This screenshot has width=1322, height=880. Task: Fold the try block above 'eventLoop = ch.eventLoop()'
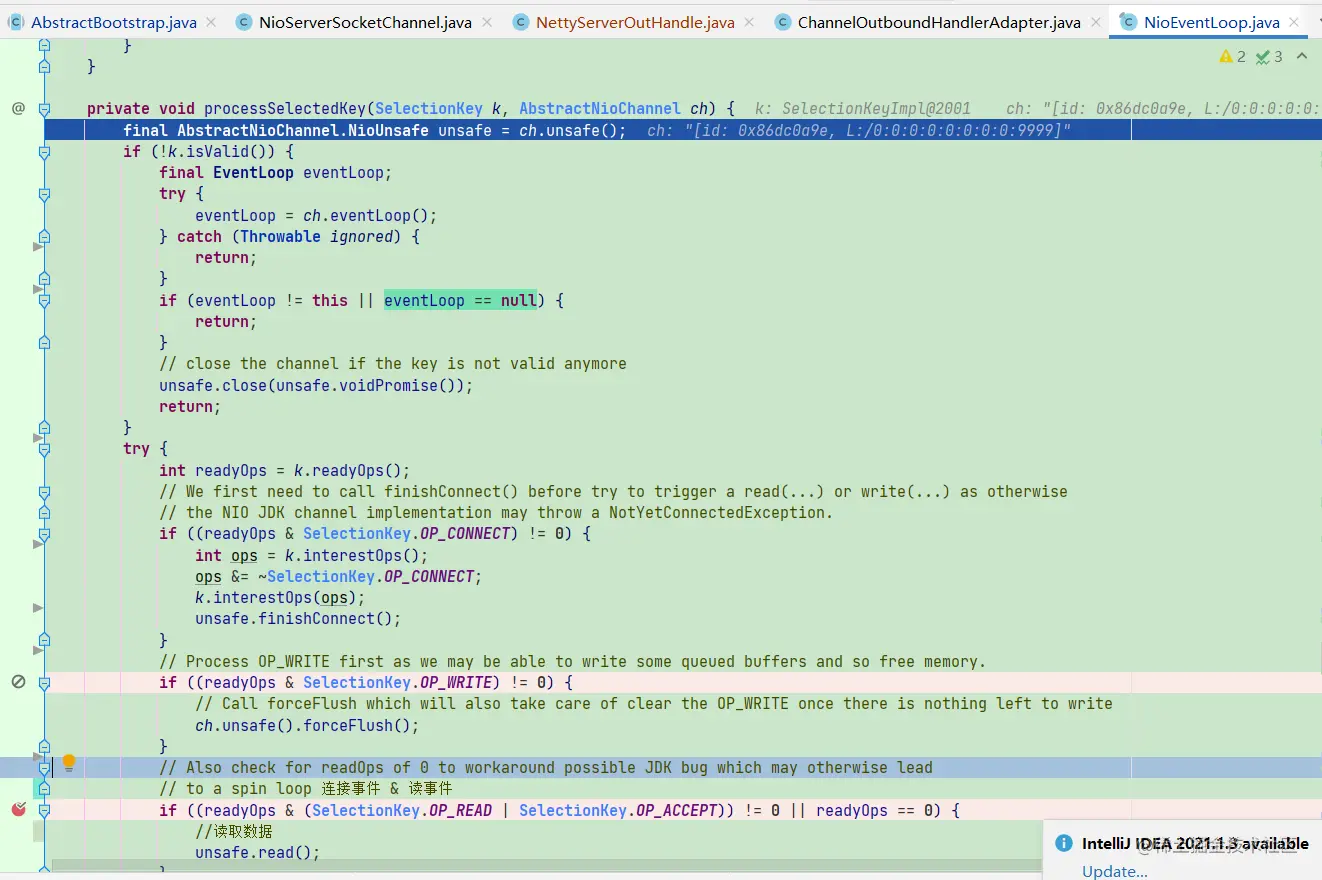tap(44, 194)
